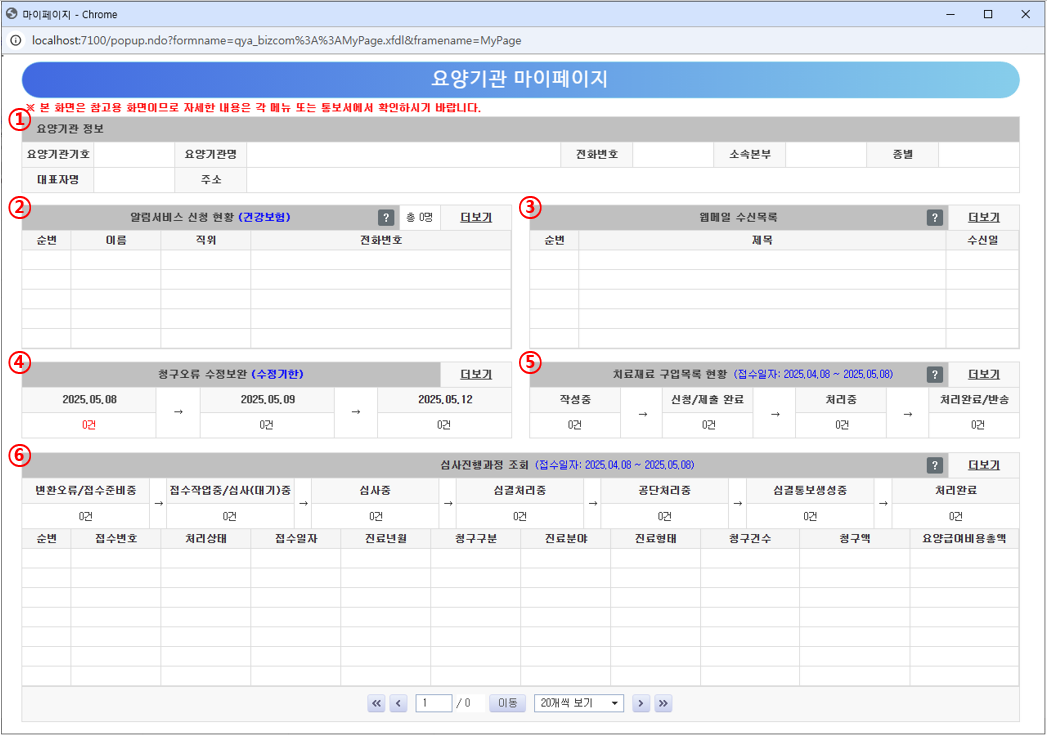Screen dimensions: 1047x736
Task: Open help for 웹메일 수신목록 section
Action: pyautogui.click(x=934, y=216)
